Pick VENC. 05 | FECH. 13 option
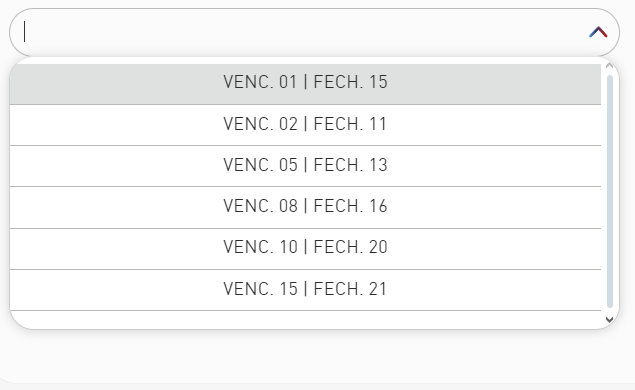This screenshot has width=635, height=390. pos(305,166)
